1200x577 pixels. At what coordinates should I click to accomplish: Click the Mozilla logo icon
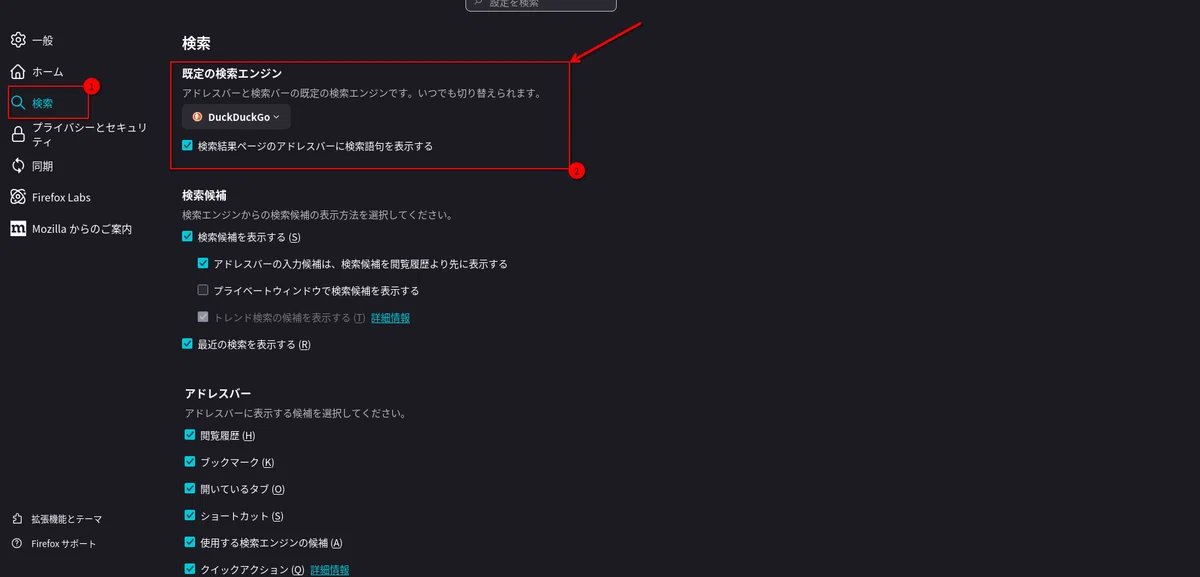[18, 229]
